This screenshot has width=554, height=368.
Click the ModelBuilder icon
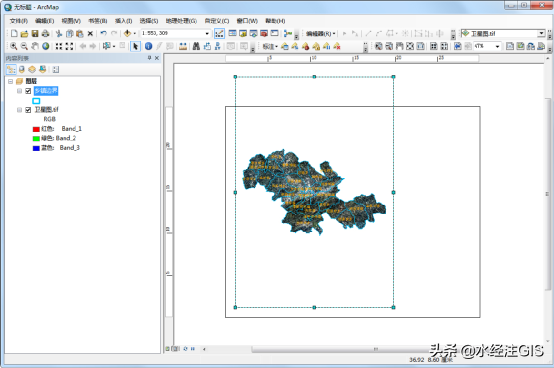coord(288,34)
